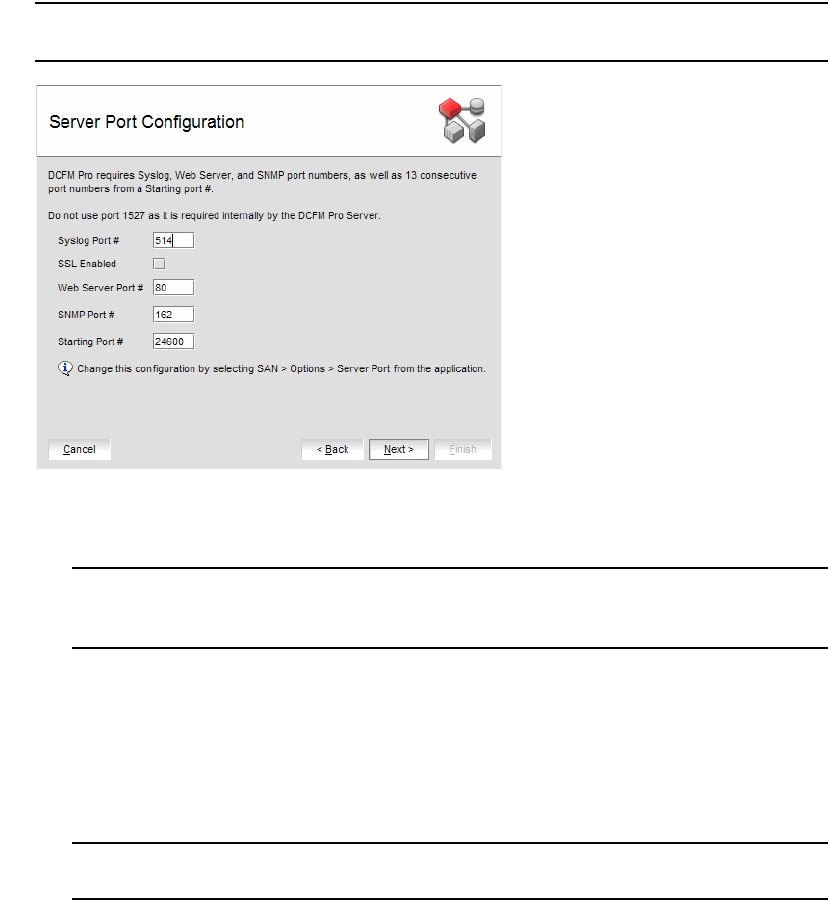Click the 'Syslog Port #' label
This screenshot has height=905, width=828.
[88, 241]
